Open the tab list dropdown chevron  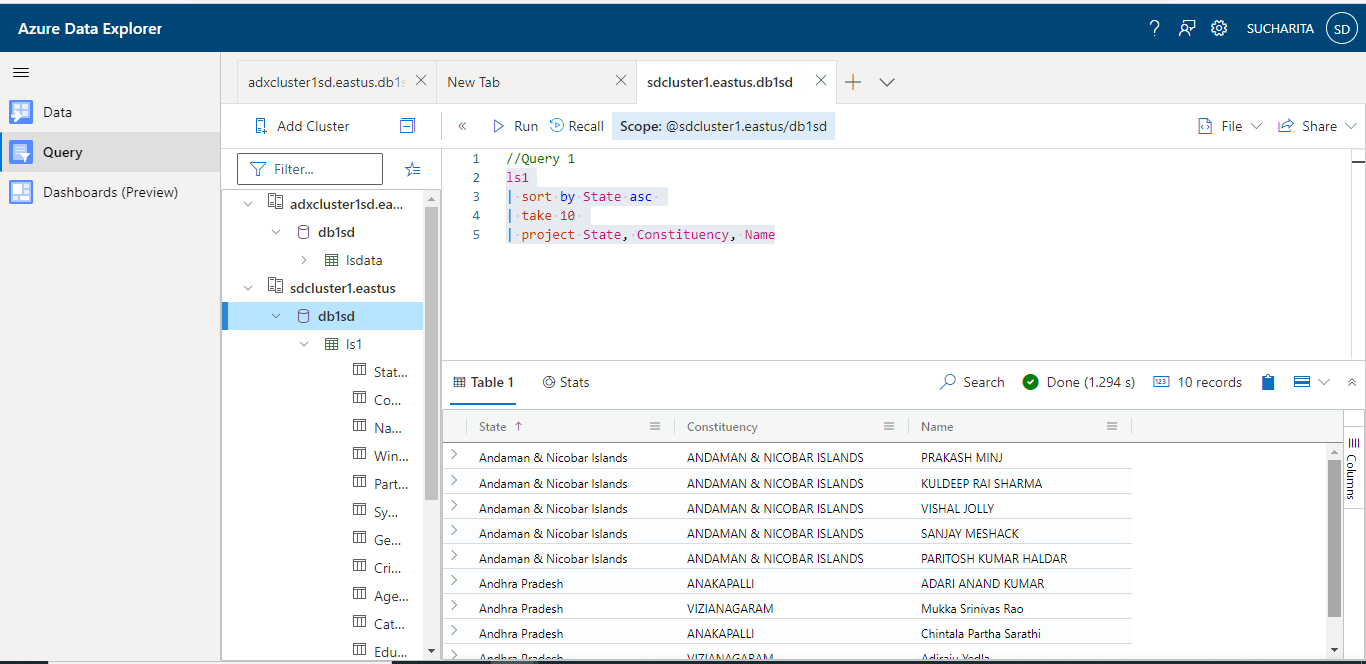886,82
